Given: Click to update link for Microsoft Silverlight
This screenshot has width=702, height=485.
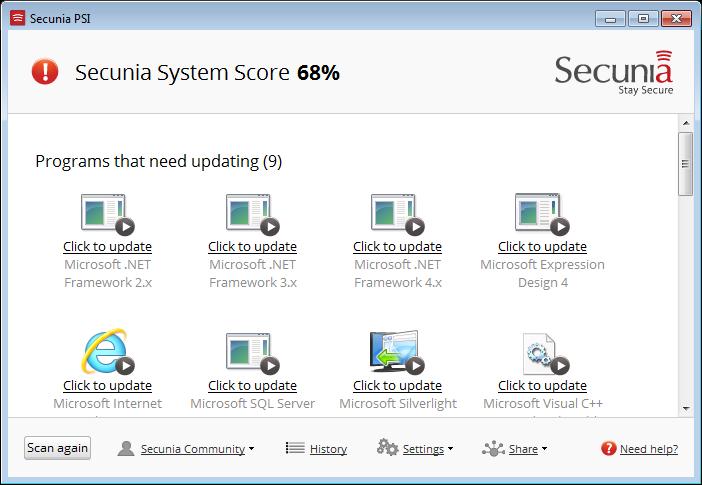Looking at the screenshot, I should tap(397, 386).
